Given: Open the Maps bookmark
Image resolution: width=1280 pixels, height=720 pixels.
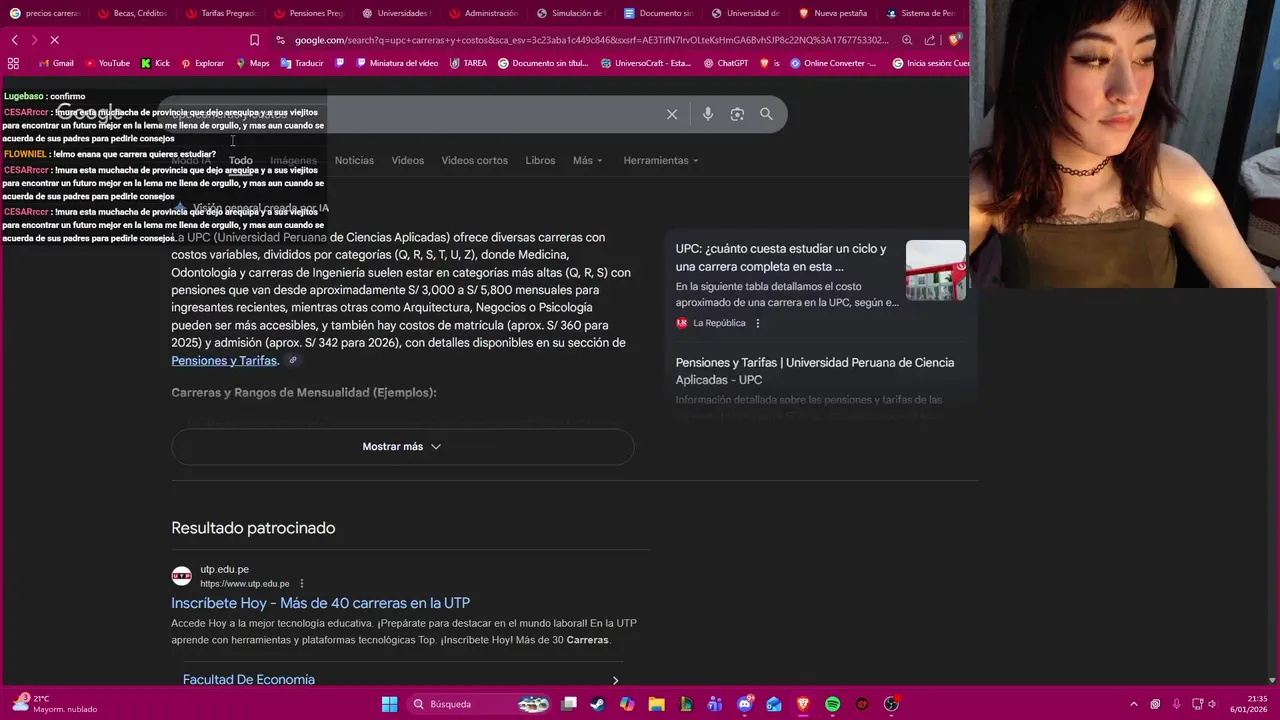Looking at the screenshot, I should (x=253, y=63).
